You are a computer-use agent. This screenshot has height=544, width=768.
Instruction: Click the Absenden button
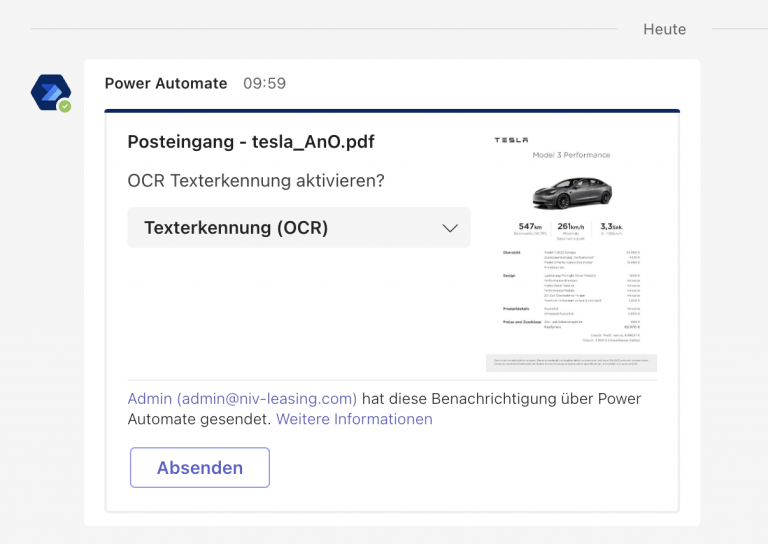point(200,468)
